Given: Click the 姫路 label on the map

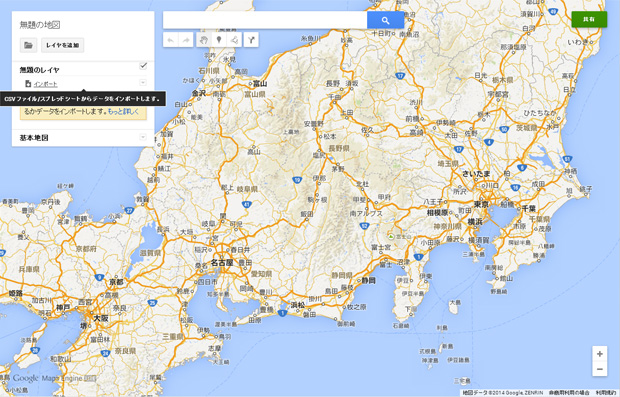Looking at the screenshot, I should [15, 293].
